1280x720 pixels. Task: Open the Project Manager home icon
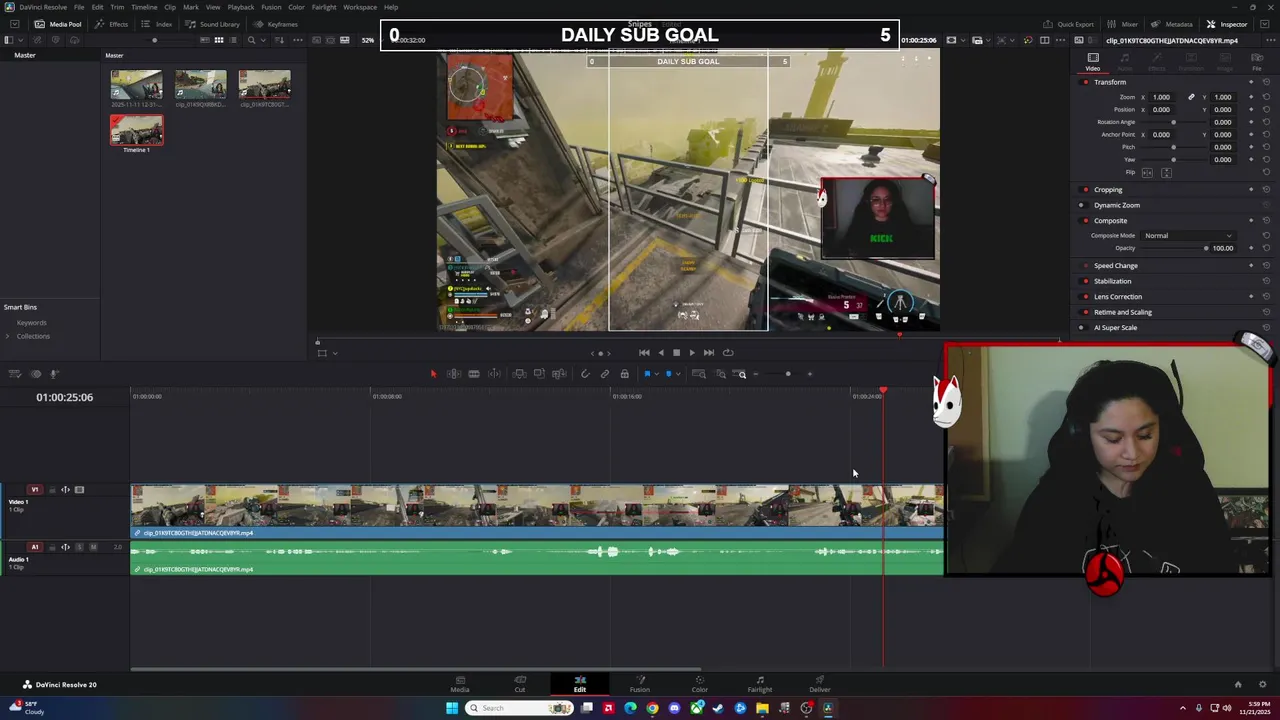click(x=1238, y=685)
